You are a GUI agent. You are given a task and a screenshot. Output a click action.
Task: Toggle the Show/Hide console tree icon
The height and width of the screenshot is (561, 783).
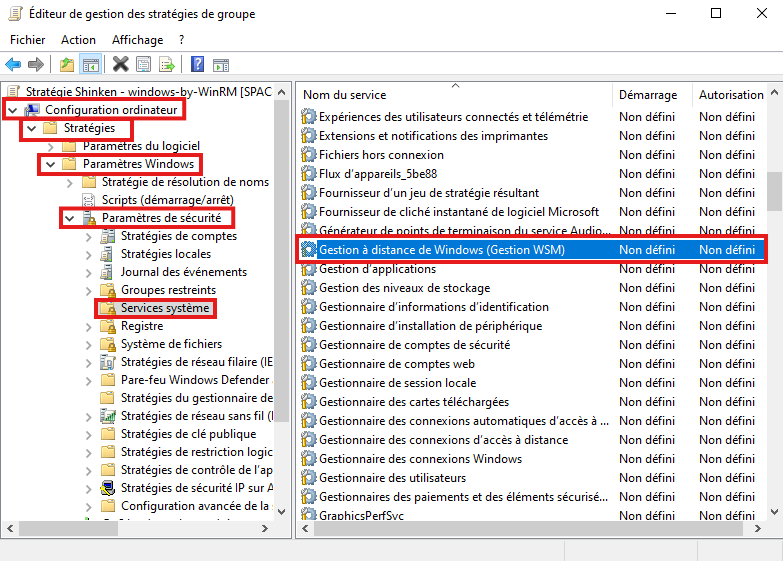tap(91, 65)
